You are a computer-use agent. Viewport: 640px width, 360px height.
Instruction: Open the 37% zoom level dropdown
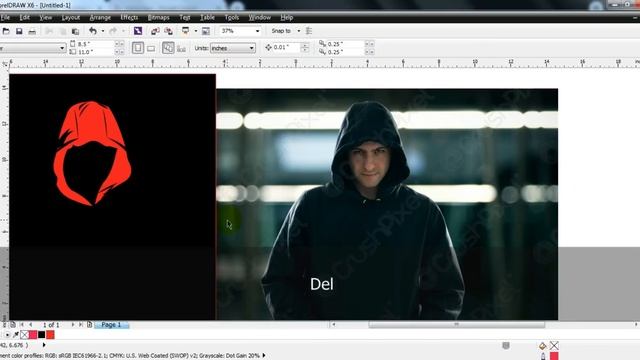pyautogui.click(x=258, y=31)
